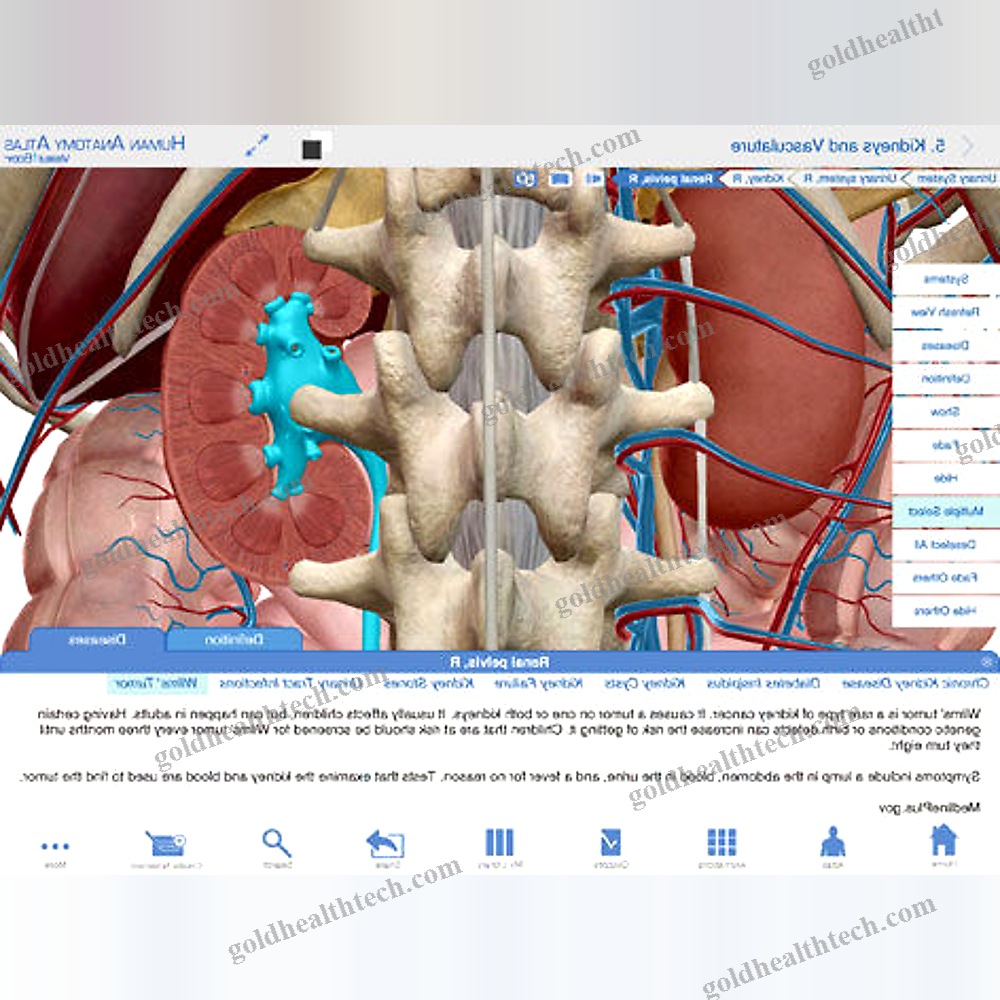
Task: Toggle Multiple Select in the side menu
Action: click(945, 511)
